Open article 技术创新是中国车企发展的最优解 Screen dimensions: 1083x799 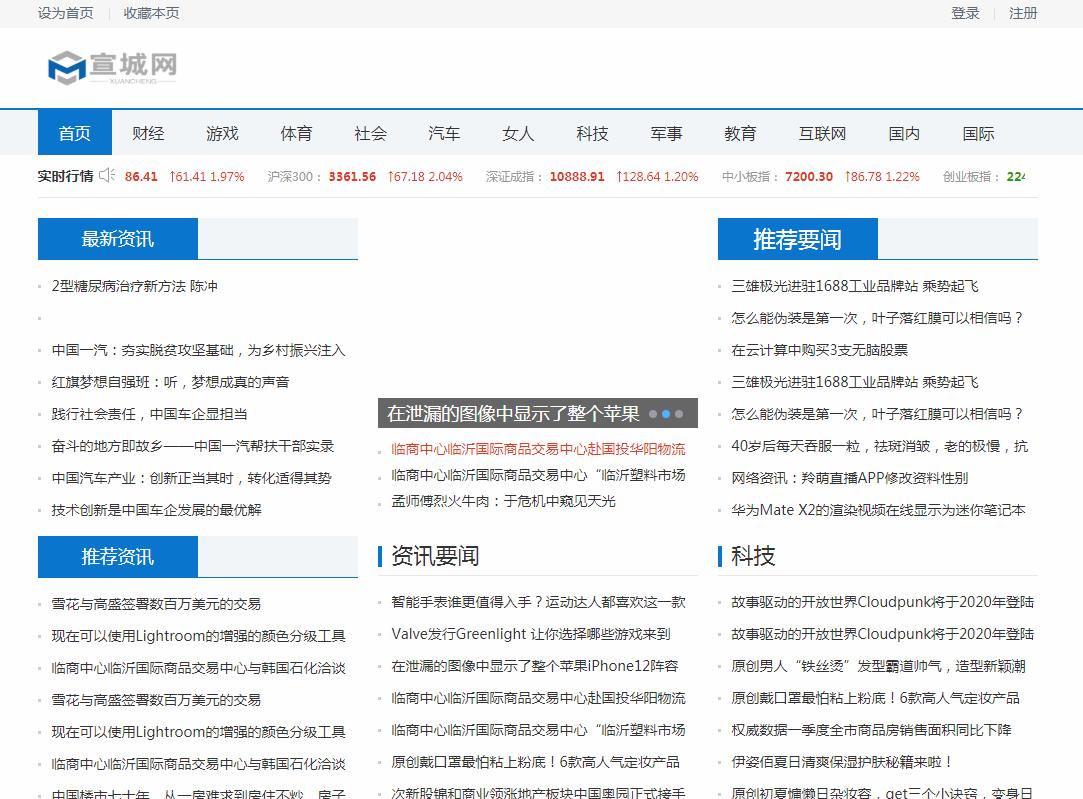(157, 510)
